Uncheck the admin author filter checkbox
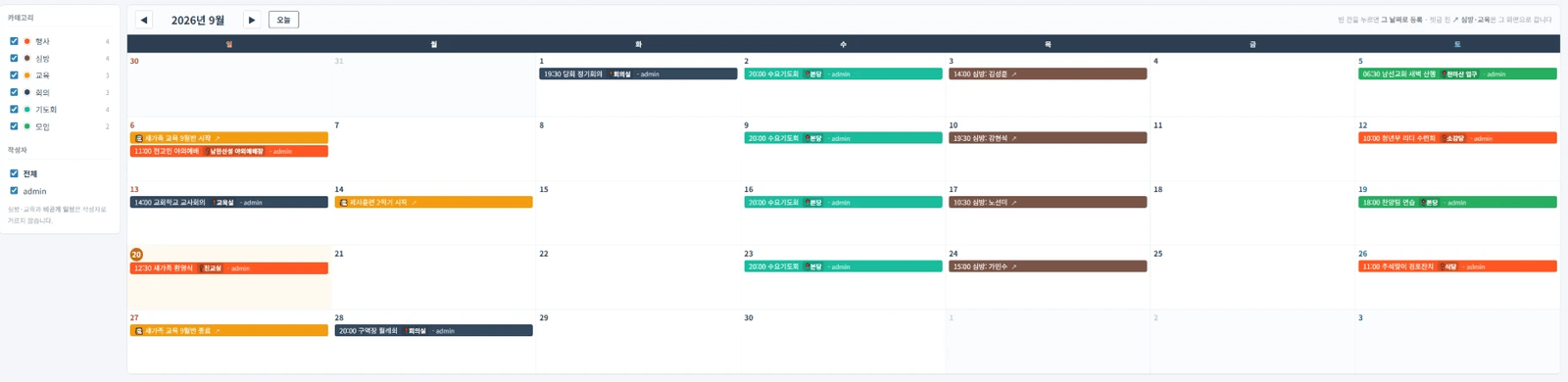Image resolution: width=1568 pixels, height=382 pixels. [14, 191]
